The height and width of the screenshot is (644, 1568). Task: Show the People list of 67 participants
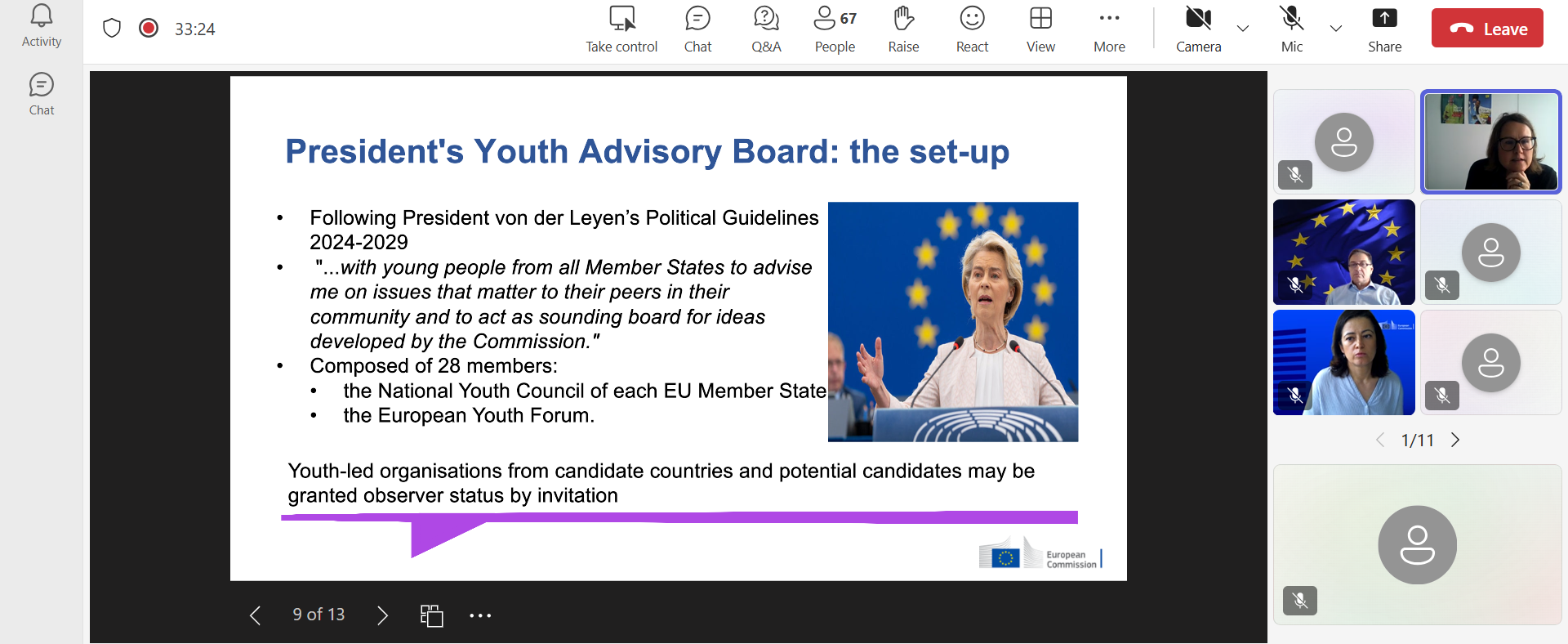[835, 29]
